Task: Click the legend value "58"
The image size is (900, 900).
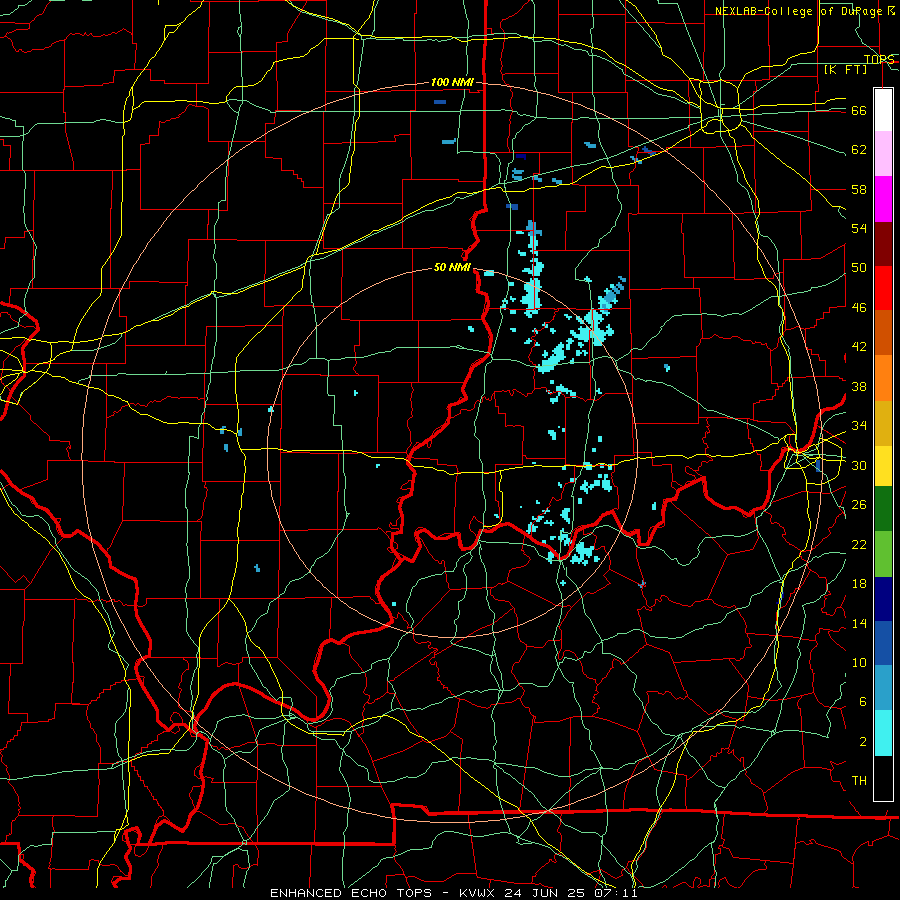Action: [859, 189]
